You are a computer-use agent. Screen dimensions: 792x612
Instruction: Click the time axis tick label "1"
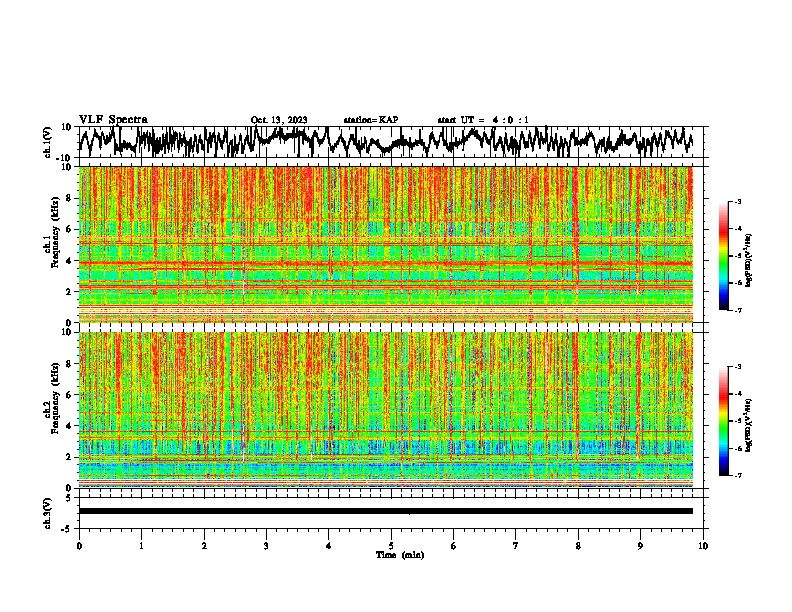(x=141, y=546)
